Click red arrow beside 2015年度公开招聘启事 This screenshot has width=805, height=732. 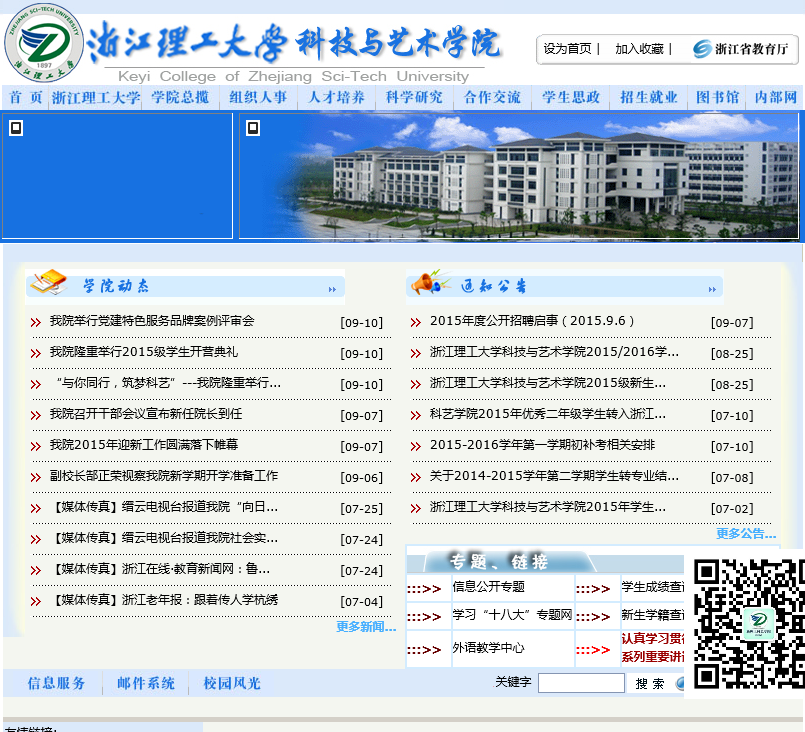[416, 323]
